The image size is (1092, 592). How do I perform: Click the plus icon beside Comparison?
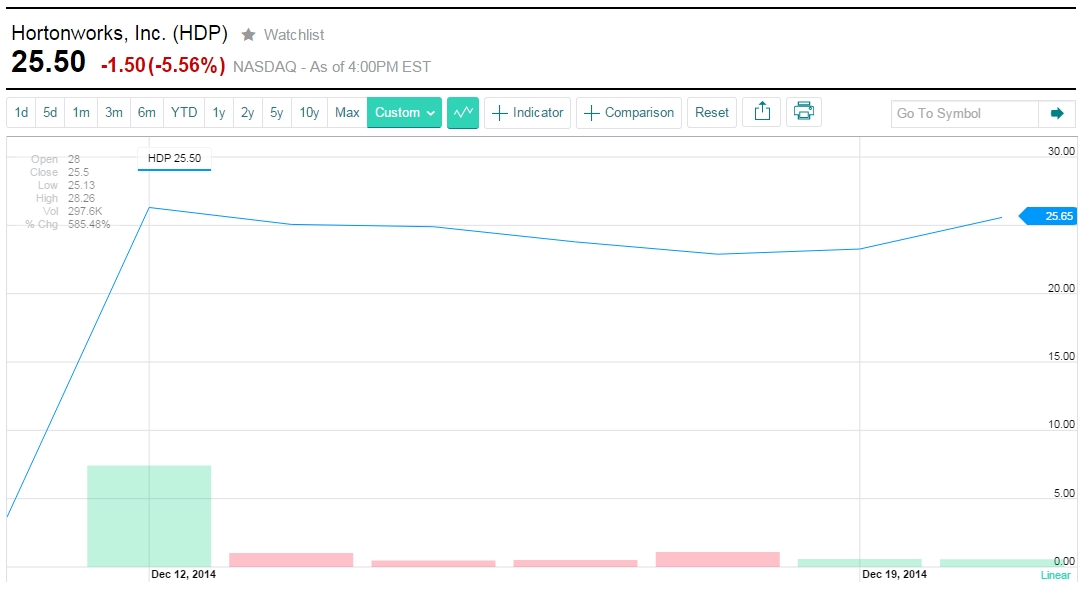click(x=591, y=114)
